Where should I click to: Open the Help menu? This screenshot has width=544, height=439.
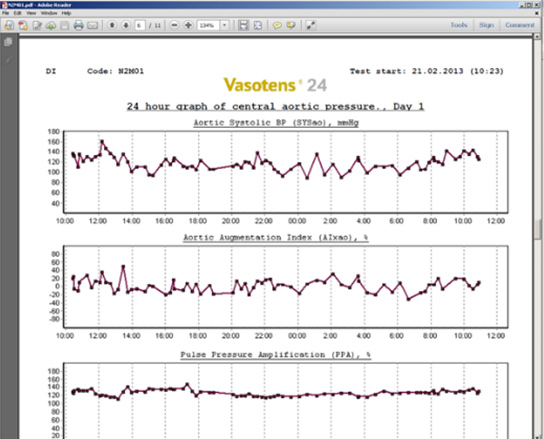[x=66, y=13]
